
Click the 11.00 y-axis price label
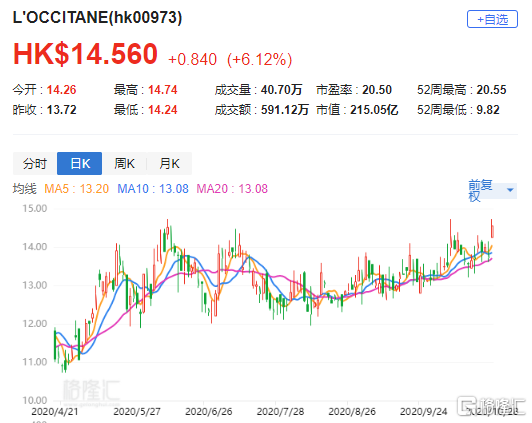pyautogui.click(x=35, y=362)
